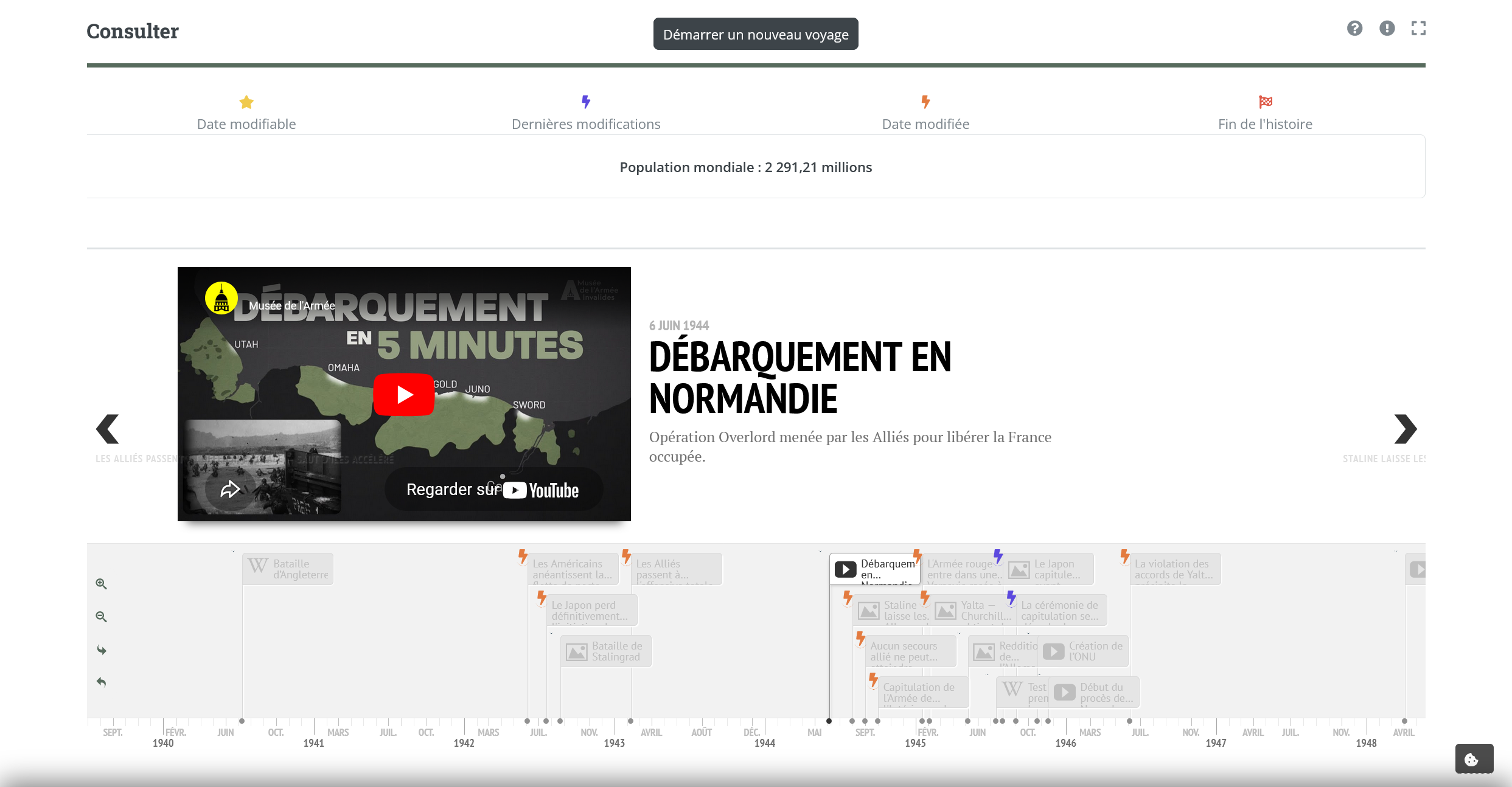The image size is (1512, 787).
Task: Open the Bataille d'Angleterre timeline event
Action: 288,569
